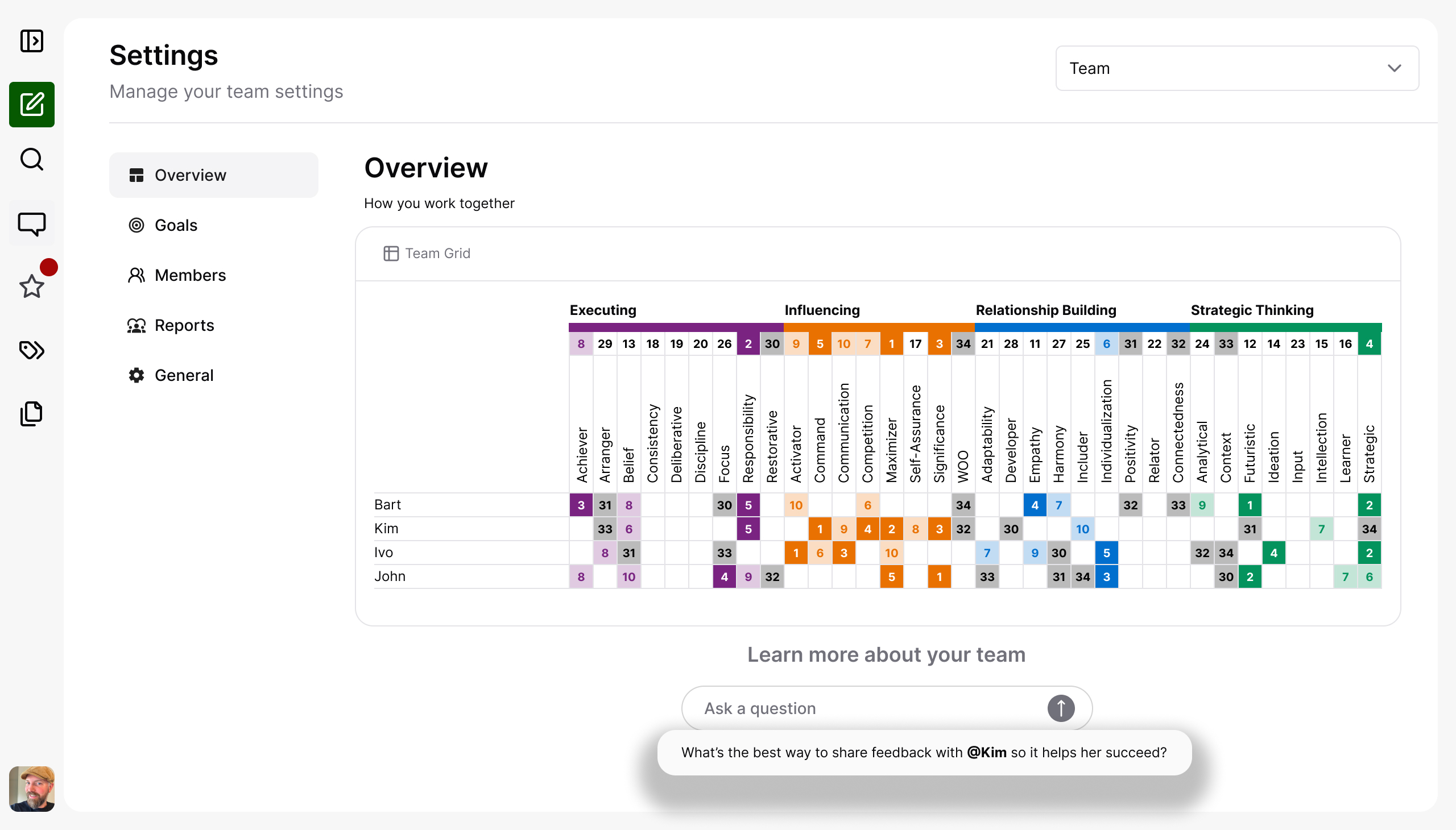Expand the sidebar panel icon
Image resolution: width=1456 pixels, height=830 pixels.
pyautogui.click(x=31, y=41)
